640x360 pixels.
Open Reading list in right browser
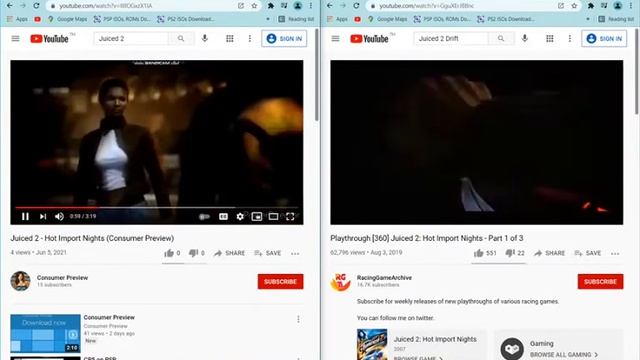click(x=616, y=19)
